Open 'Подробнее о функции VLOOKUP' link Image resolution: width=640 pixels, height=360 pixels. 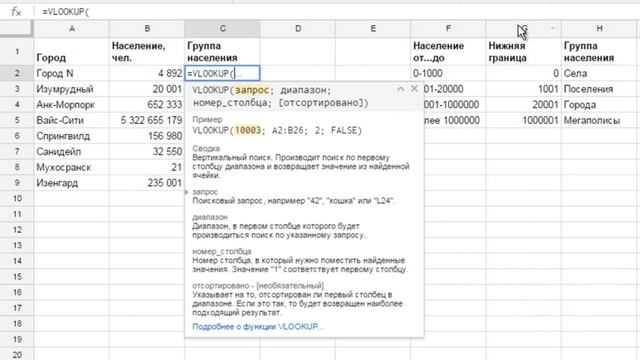pyautogui.click(x=258, y=327)
